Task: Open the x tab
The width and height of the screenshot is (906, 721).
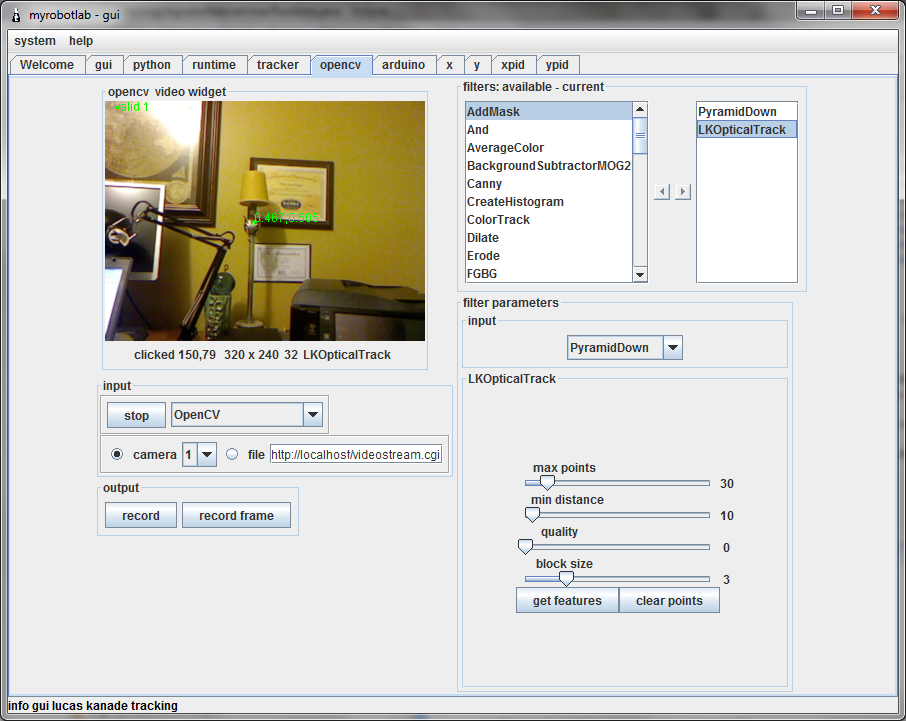Action: click(x=449, y=65)
